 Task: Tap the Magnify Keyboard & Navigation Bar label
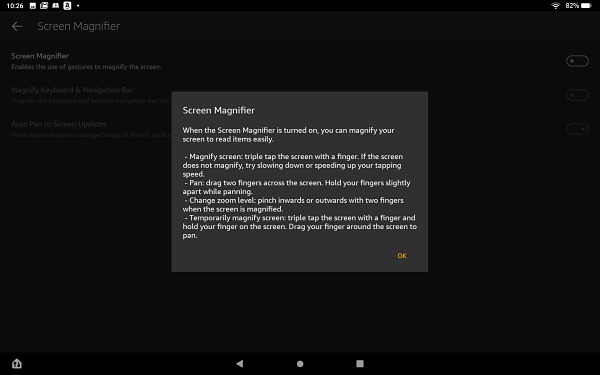(x=72, y=90)
